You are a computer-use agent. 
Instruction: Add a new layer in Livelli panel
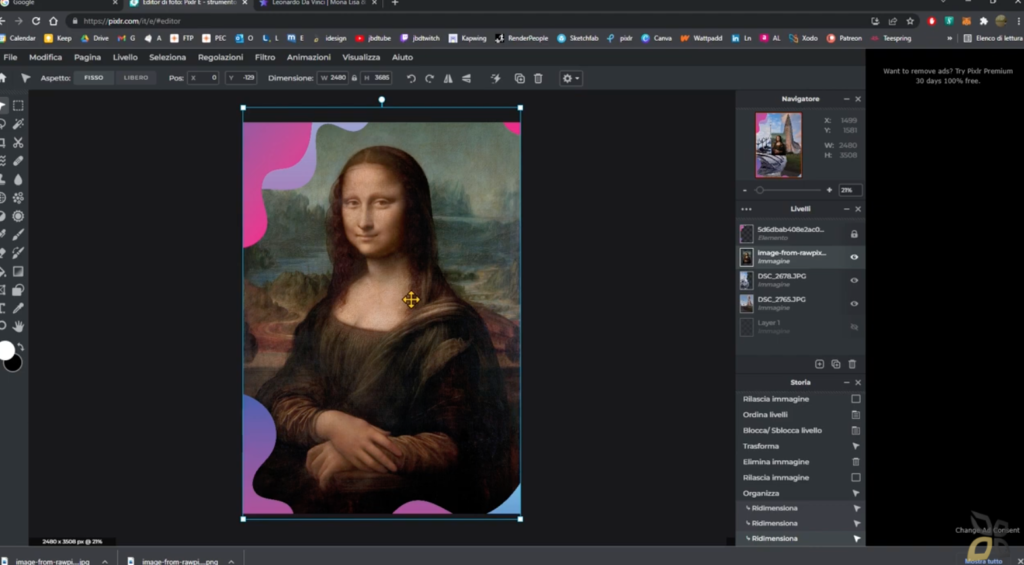coord(819,364)
